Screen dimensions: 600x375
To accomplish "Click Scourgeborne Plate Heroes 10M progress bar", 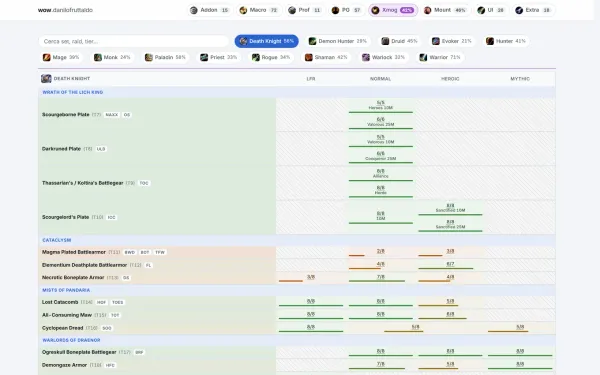I will pyautogui.click(x=381, y=112).
